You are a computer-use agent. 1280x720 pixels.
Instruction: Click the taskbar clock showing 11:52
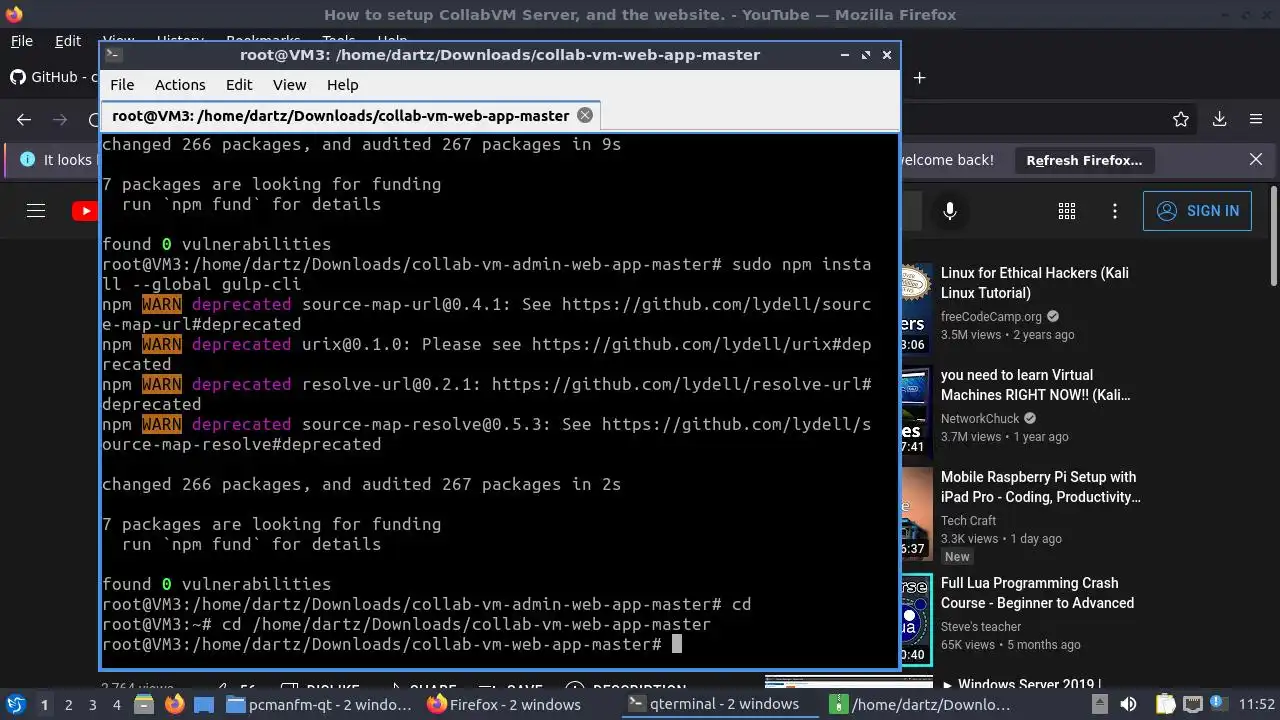pyautogui.click(x=1256, y=705)
